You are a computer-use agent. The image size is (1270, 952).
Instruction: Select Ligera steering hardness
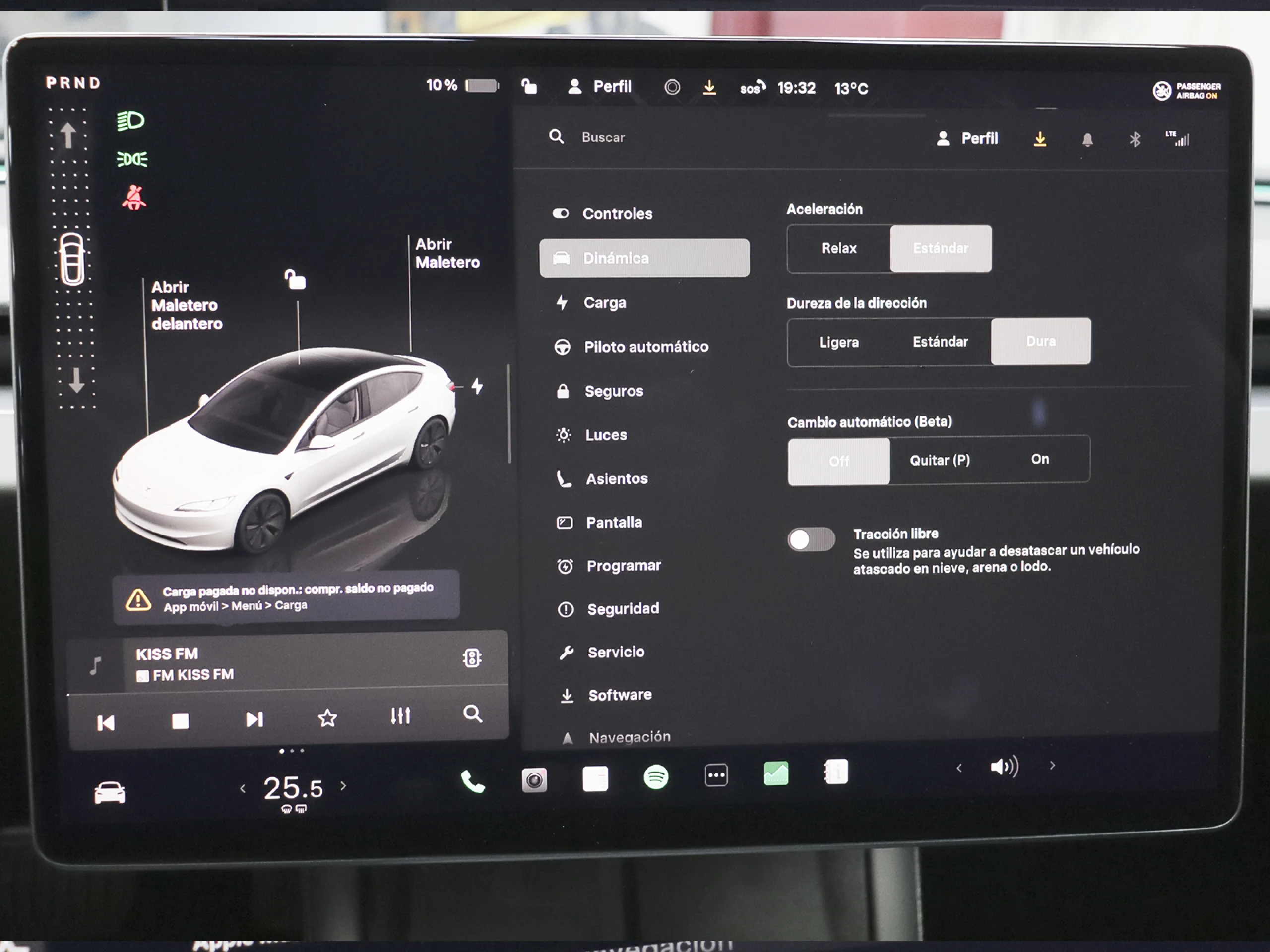(839, 342)
